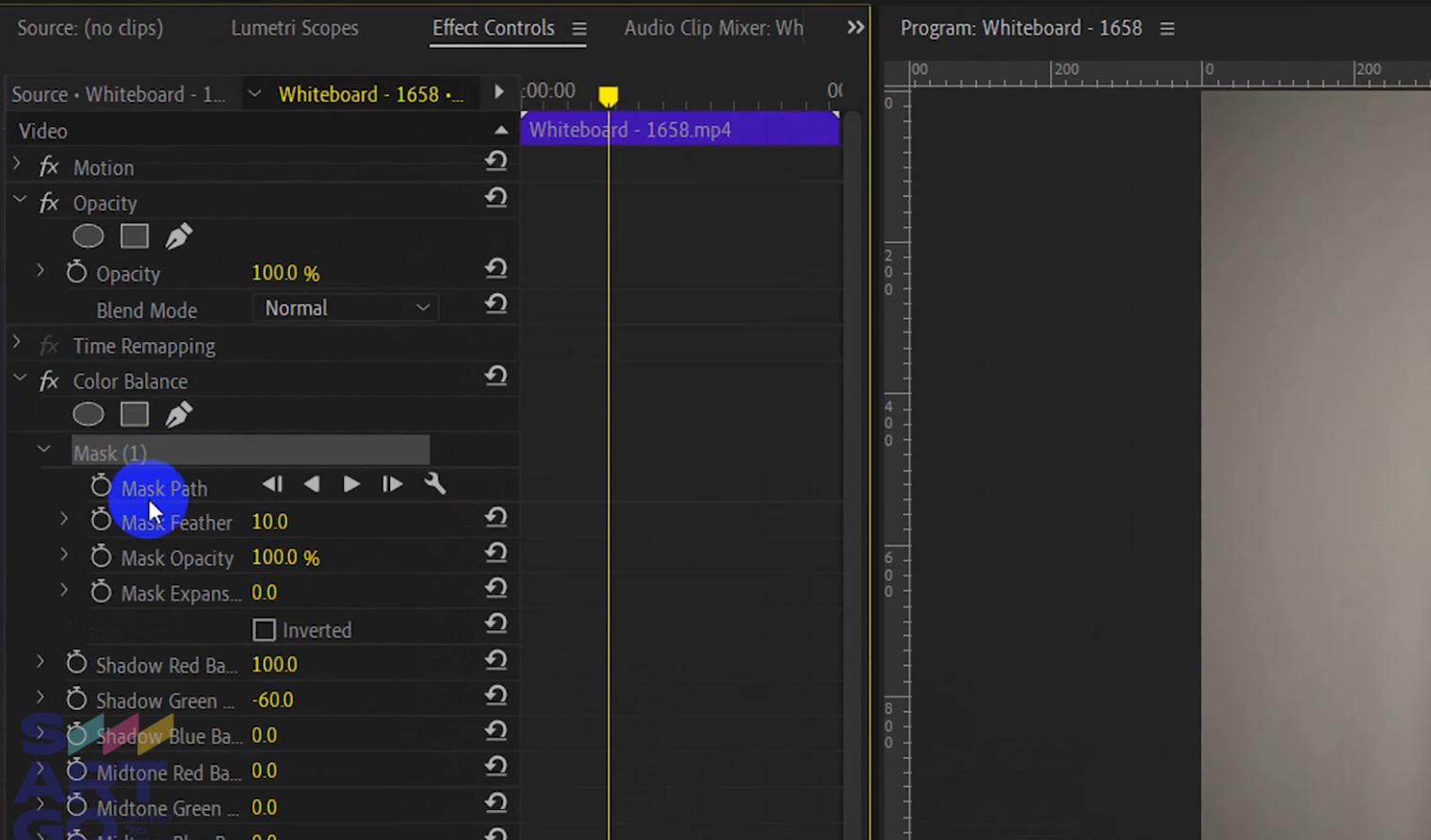Create ellipse mask under Opacity effect

[x=89, y=236]
